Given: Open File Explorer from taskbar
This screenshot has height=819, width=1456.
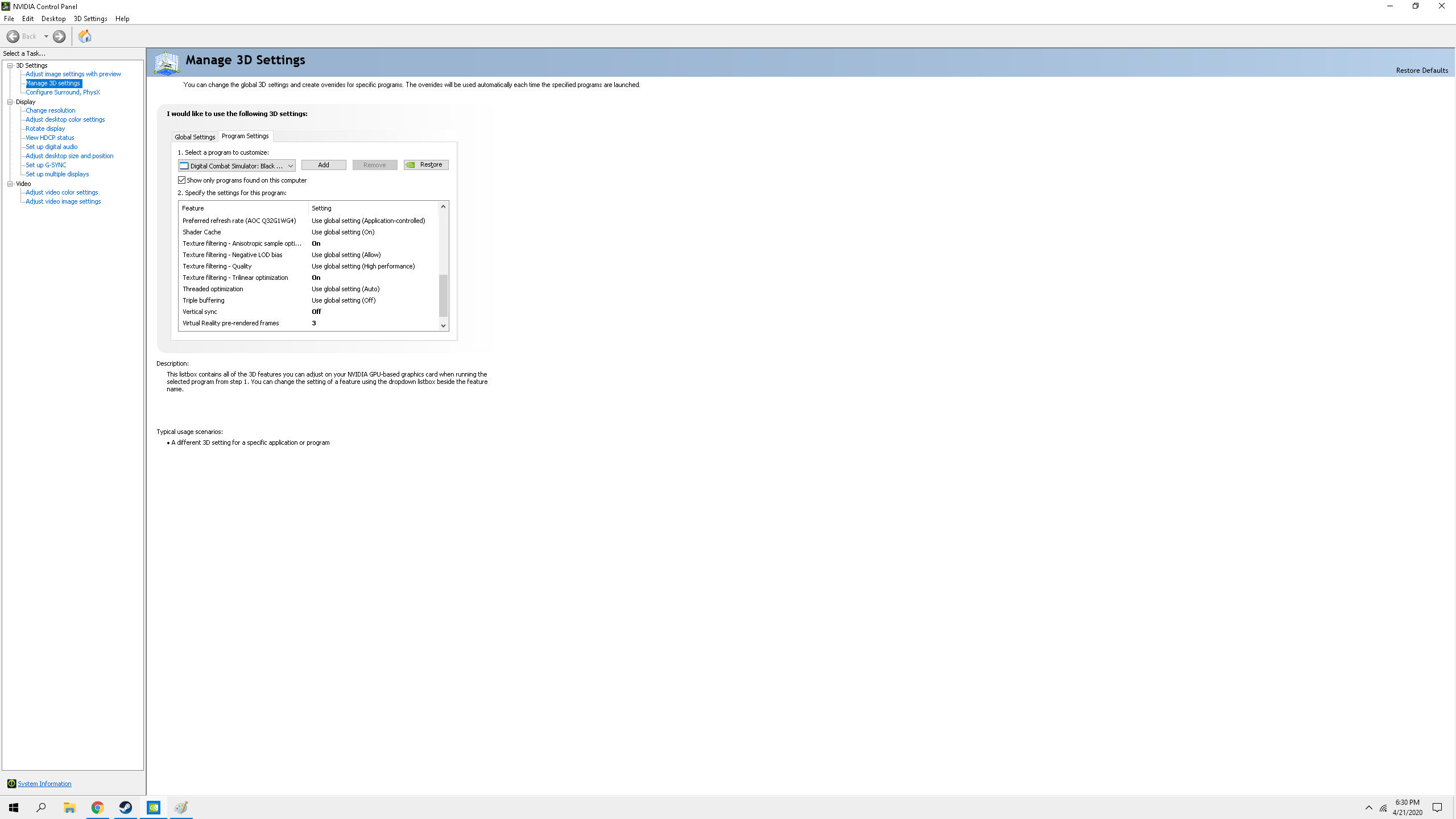Looking at the screenshot, I should point(69,808).
